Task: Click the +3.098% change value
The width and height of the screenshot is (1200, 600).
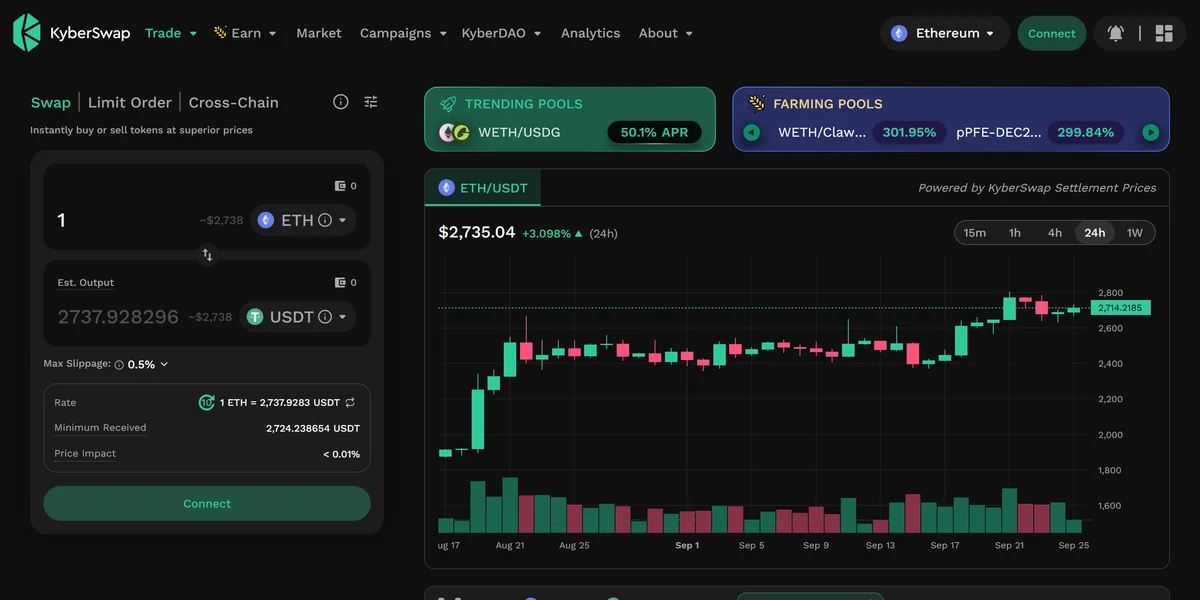Action: pos(546,234)
